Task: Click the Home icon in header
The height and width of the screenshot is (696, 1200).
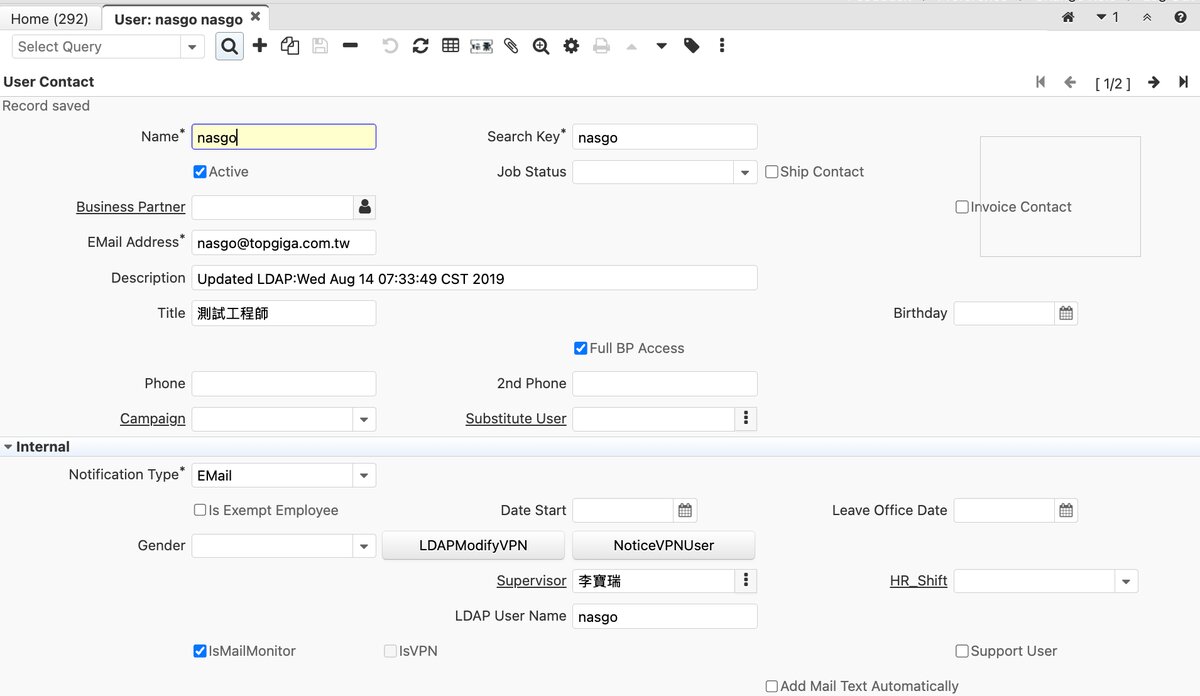Action: 1068,17
